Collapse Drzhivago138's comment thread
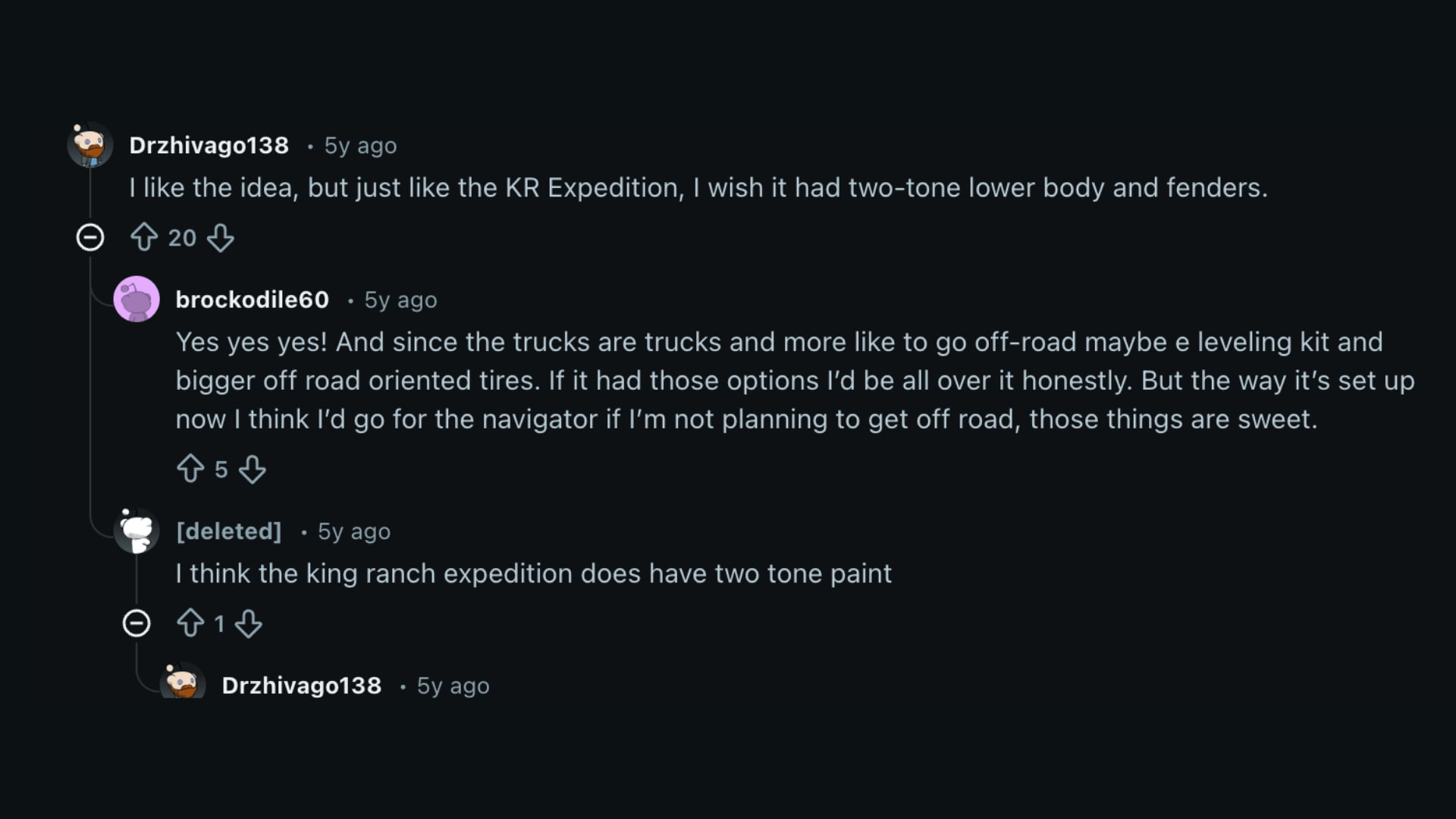This screenshot has height=819, width=1456. pos(90,237)
